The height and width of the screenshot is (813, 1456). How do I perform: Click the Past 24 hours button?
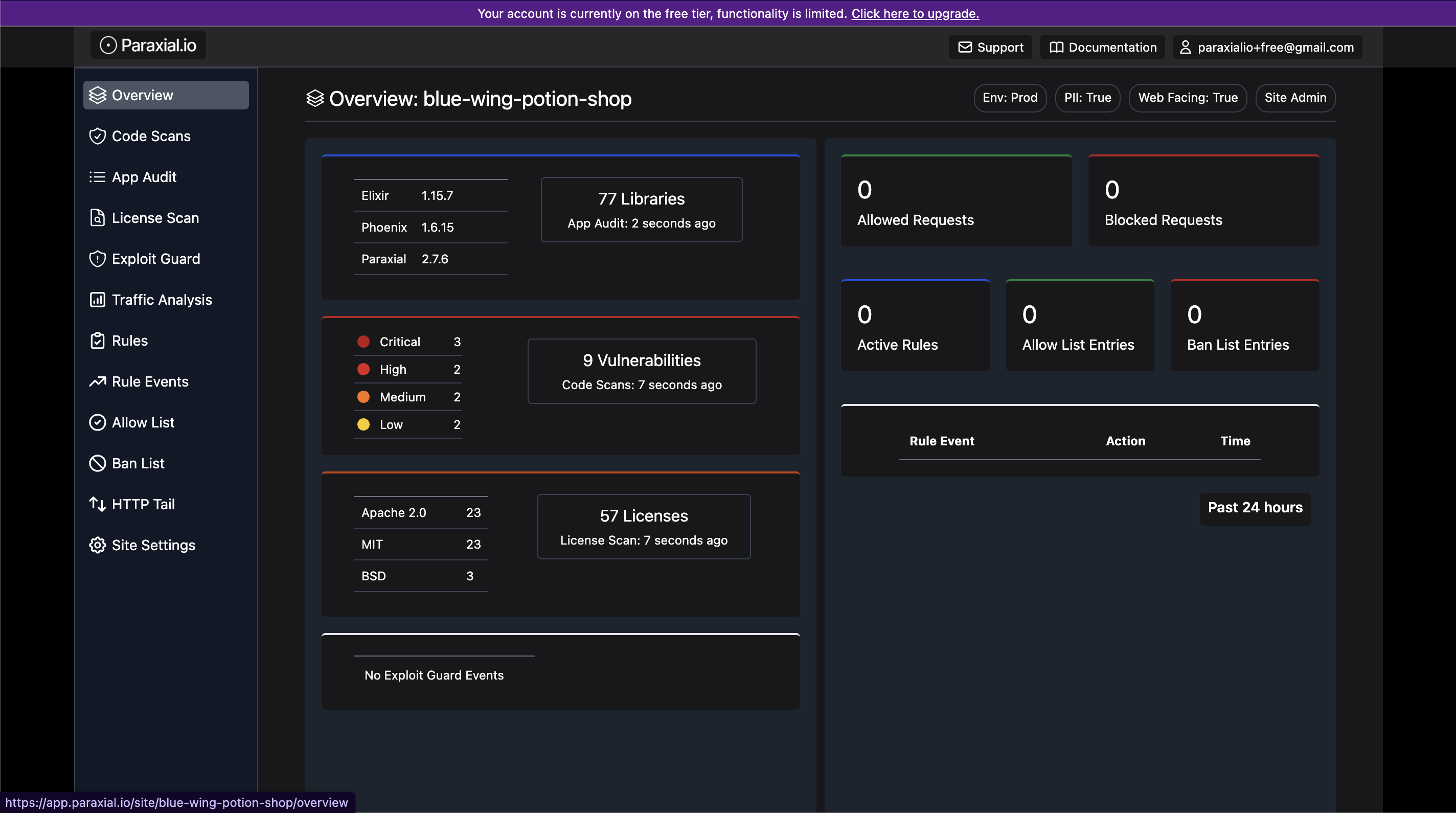coord(1255,508)
